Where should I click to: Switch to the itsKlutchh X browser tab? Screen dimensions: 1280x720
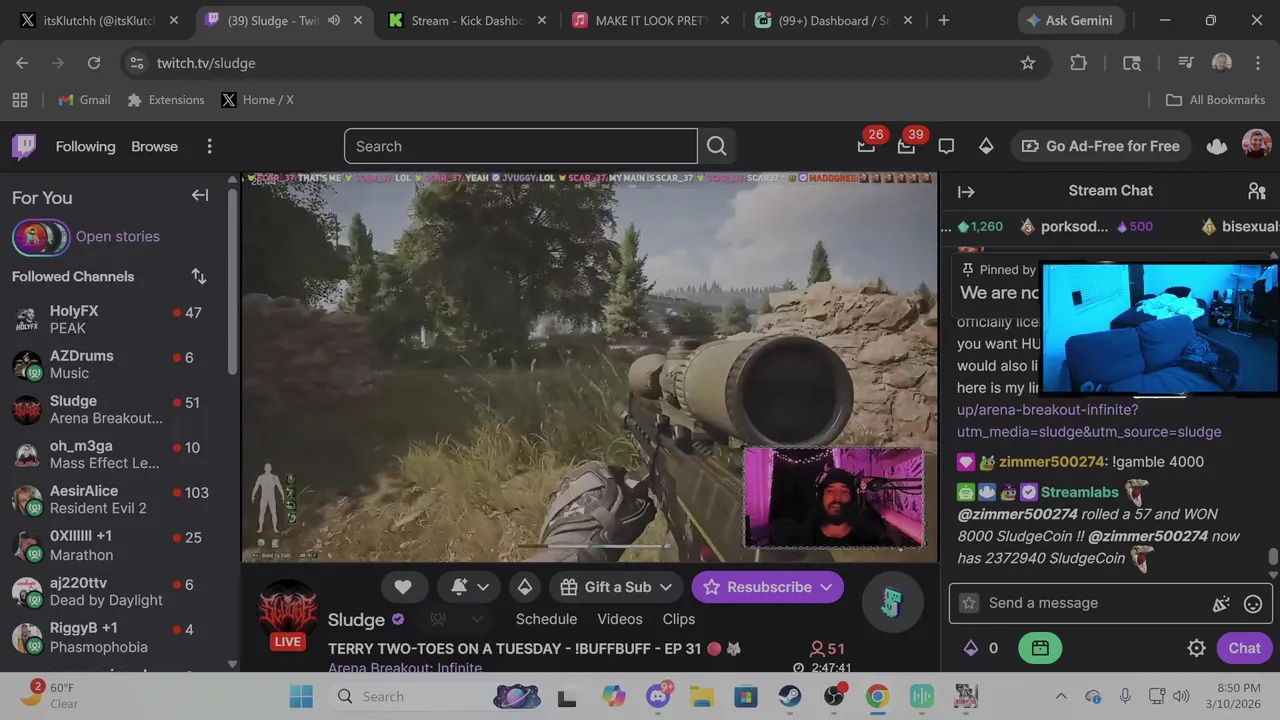[x=99, y=20]
